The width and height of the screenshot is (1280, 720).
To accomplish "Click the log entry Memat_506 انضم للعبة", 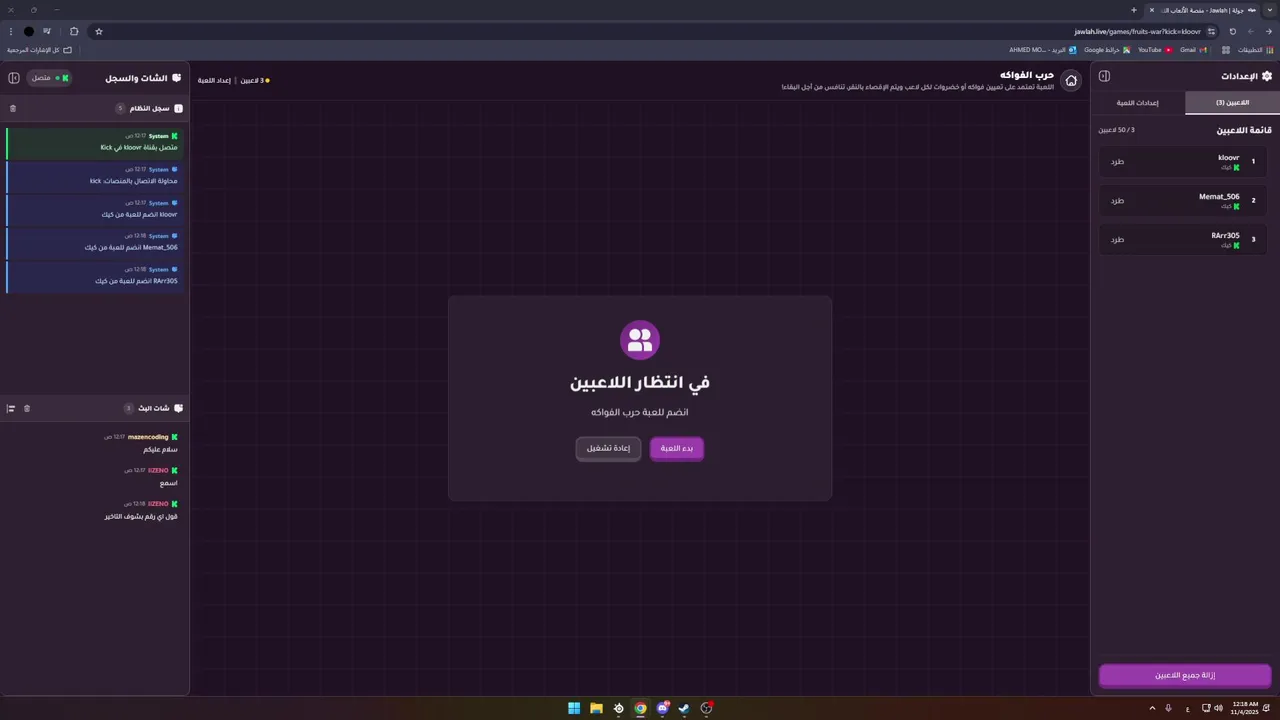I will [x=94, y=242].
